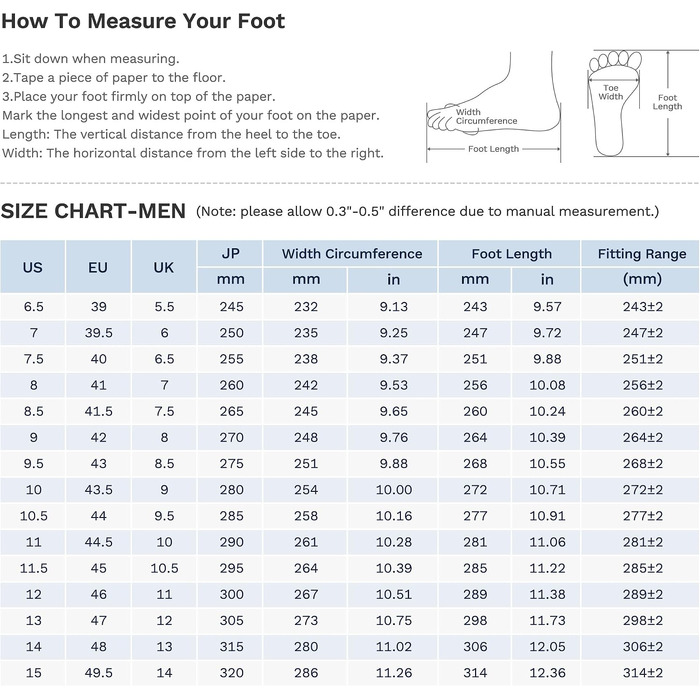Click the 12.36 foot length inches value
This screenshot has width=700, height=700.
547,672
